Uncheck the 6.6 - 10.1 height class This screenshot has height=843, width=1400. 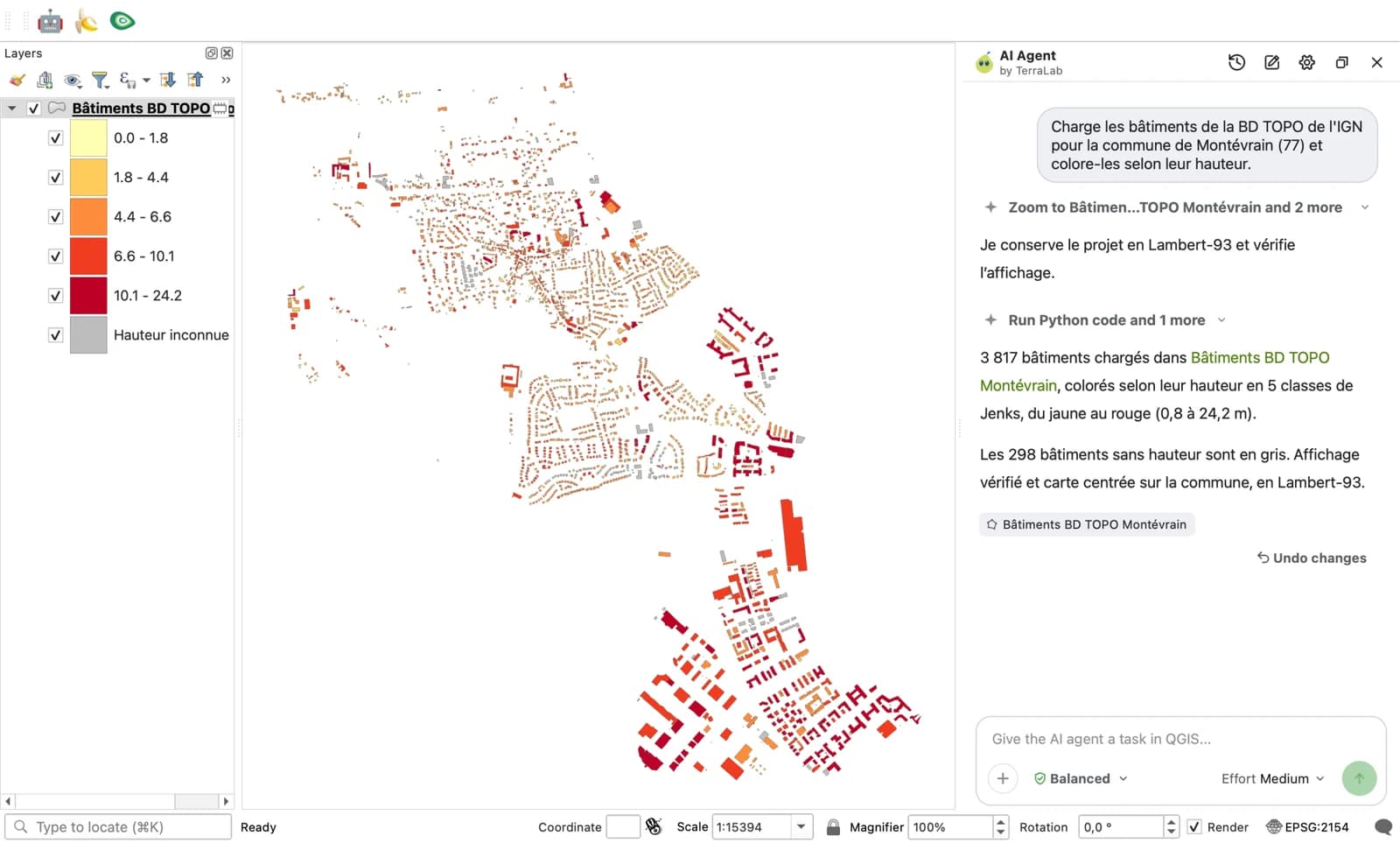pyautogui.click(x=55, y=256)
